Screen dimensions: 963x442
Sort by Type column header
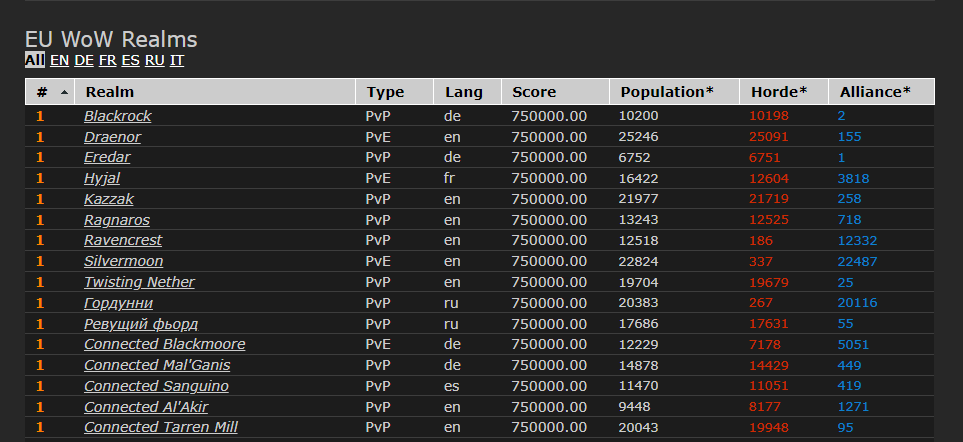pos(385,92)
